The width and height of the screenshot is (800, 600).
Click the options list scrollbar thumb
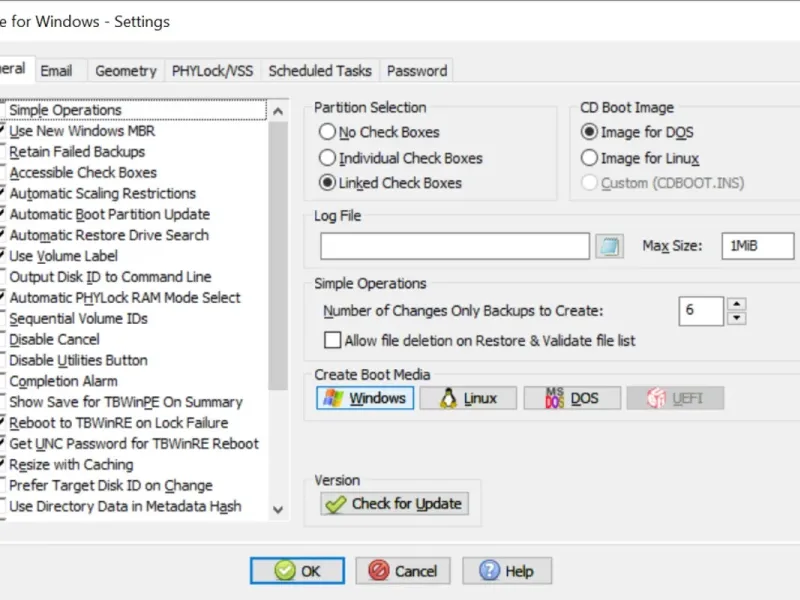coord(278,256)
